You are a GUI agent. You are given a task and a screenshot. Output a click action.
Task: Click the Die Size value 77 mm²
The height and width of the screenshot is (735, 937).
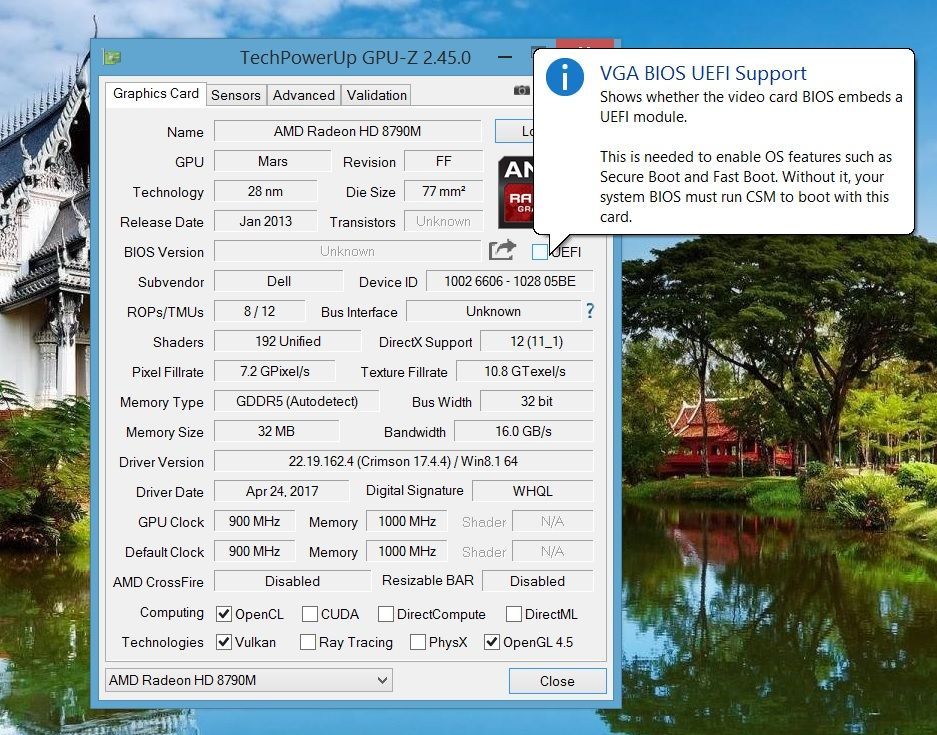[x=443, y=191]
